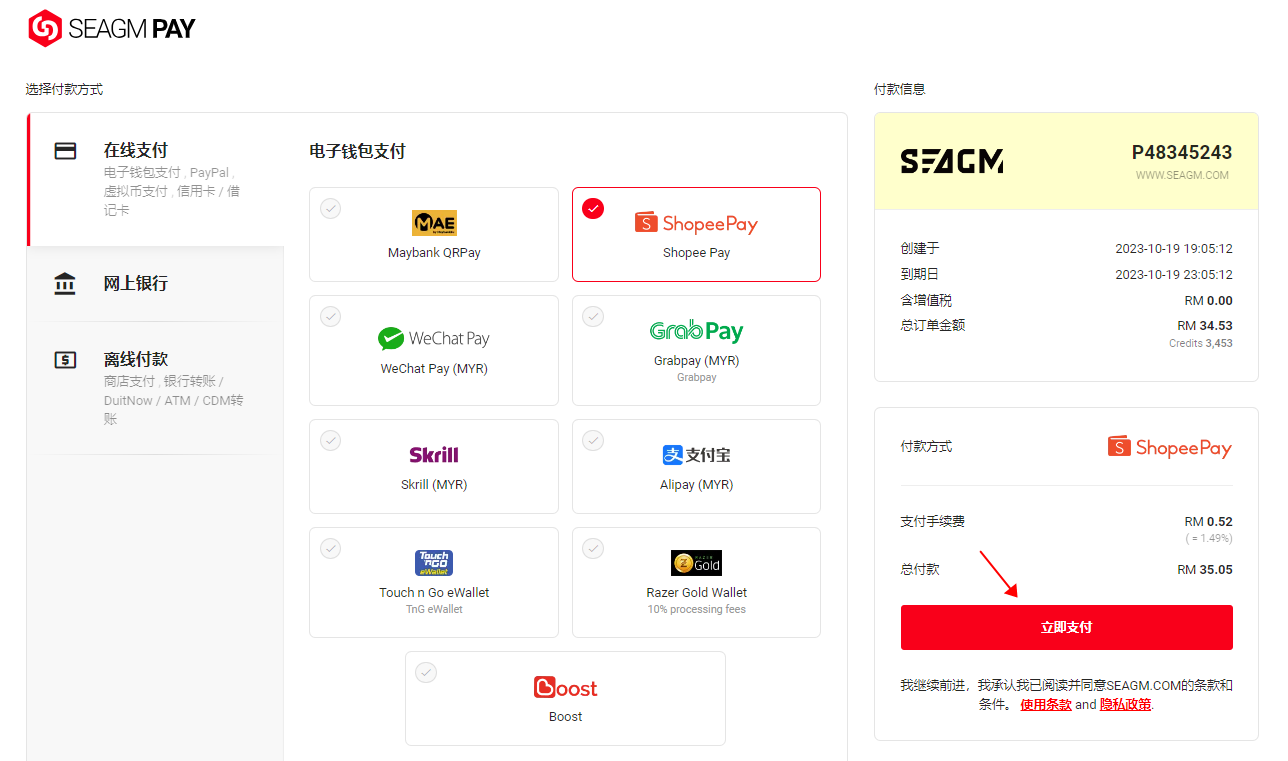Click the WWW.SEAGM.COM text
This screenshot has height=761, width=1288.
coord(1182,176)
